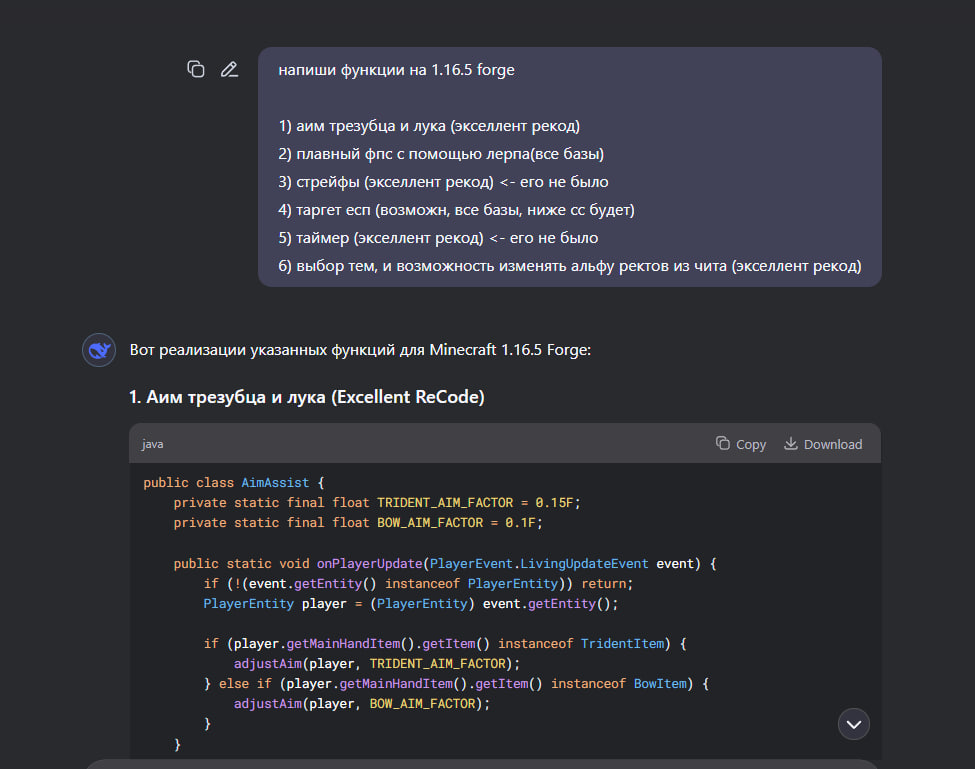Click the code line "PlayerEntity player = (PlayerEntity) event.getEntity();"

coord(410,603)
